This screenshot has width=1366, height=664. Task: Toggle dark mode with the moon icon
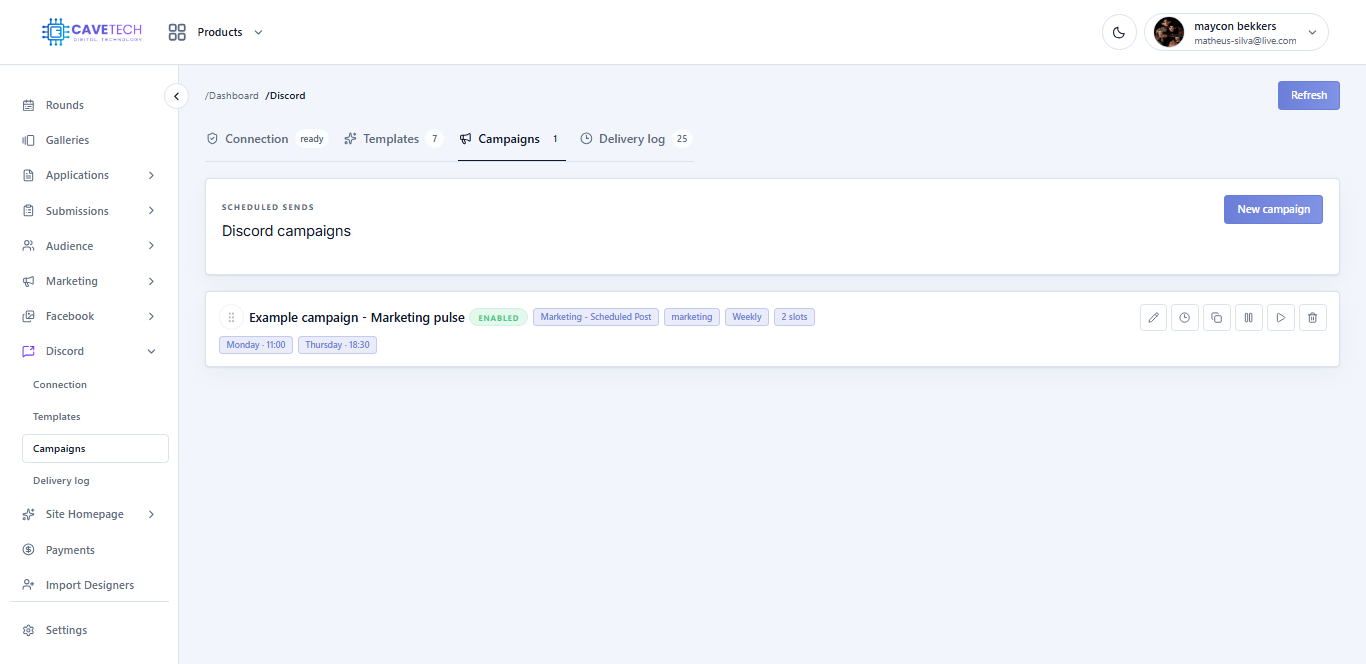coord(1119,32)
